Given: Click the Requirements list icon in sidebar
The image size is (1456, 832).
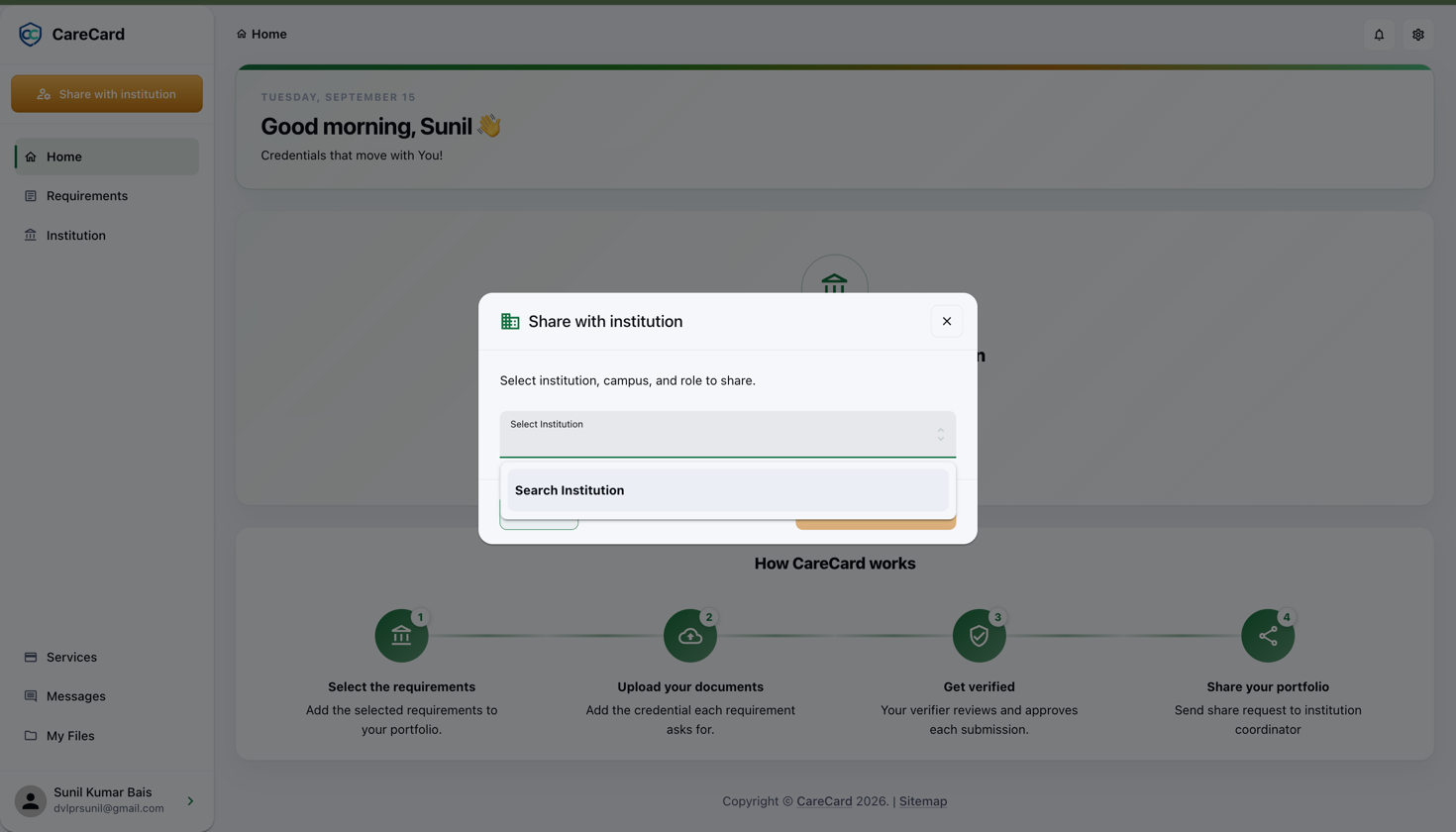Looking at the screenshot, I should (31, 196).
